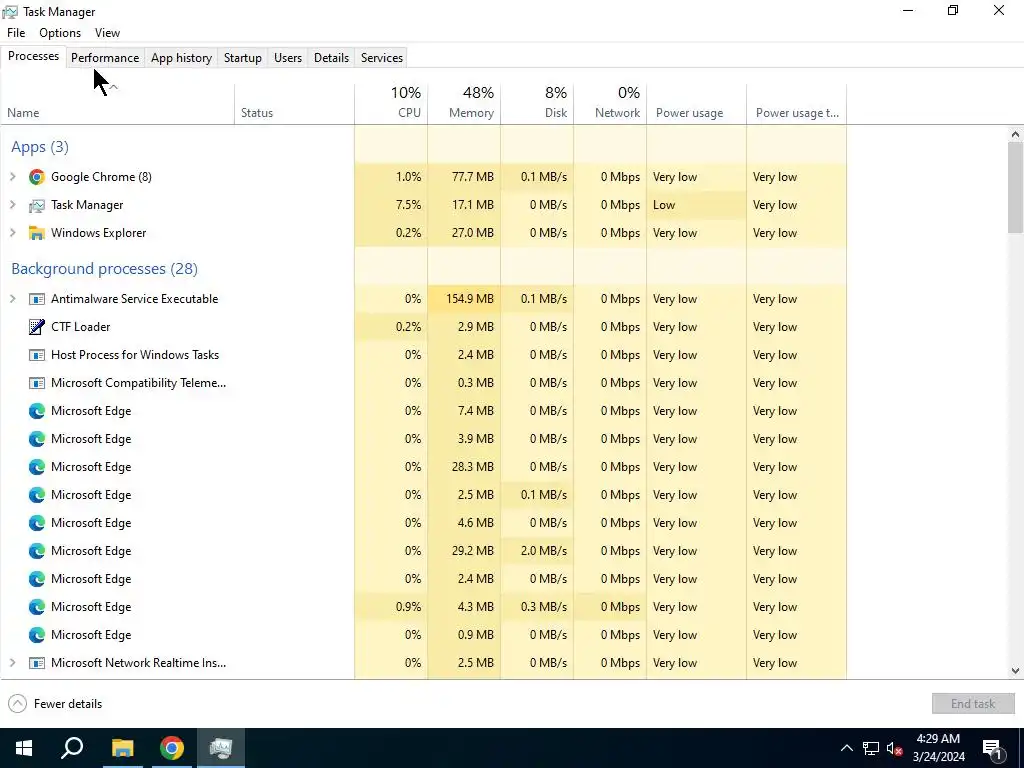Click the Host Process for Windows Tasks icon
Screen dimensions: 1024x768
click(37, 355)
